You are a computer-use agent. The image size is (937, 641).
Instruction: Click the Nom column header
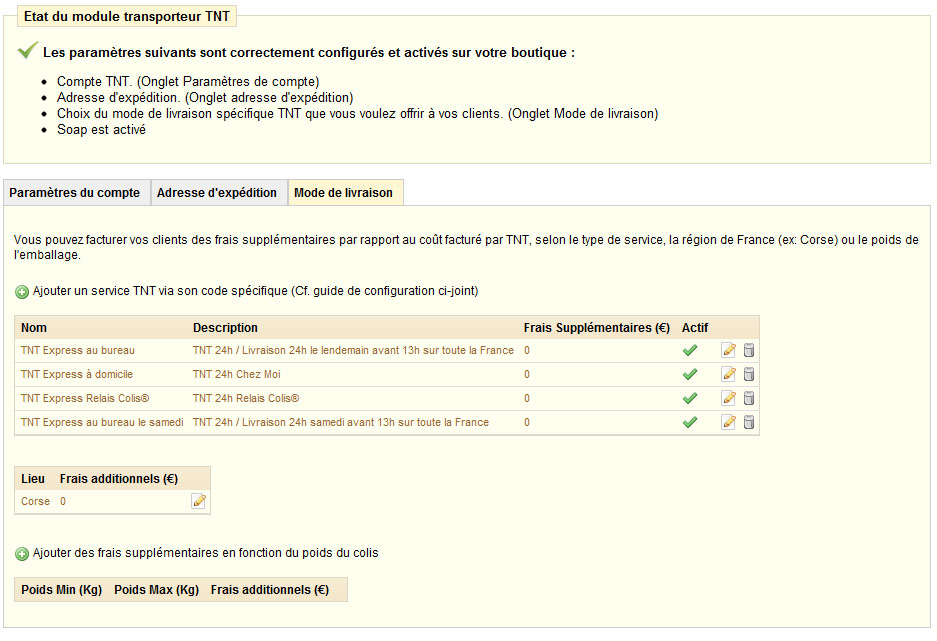34,327
